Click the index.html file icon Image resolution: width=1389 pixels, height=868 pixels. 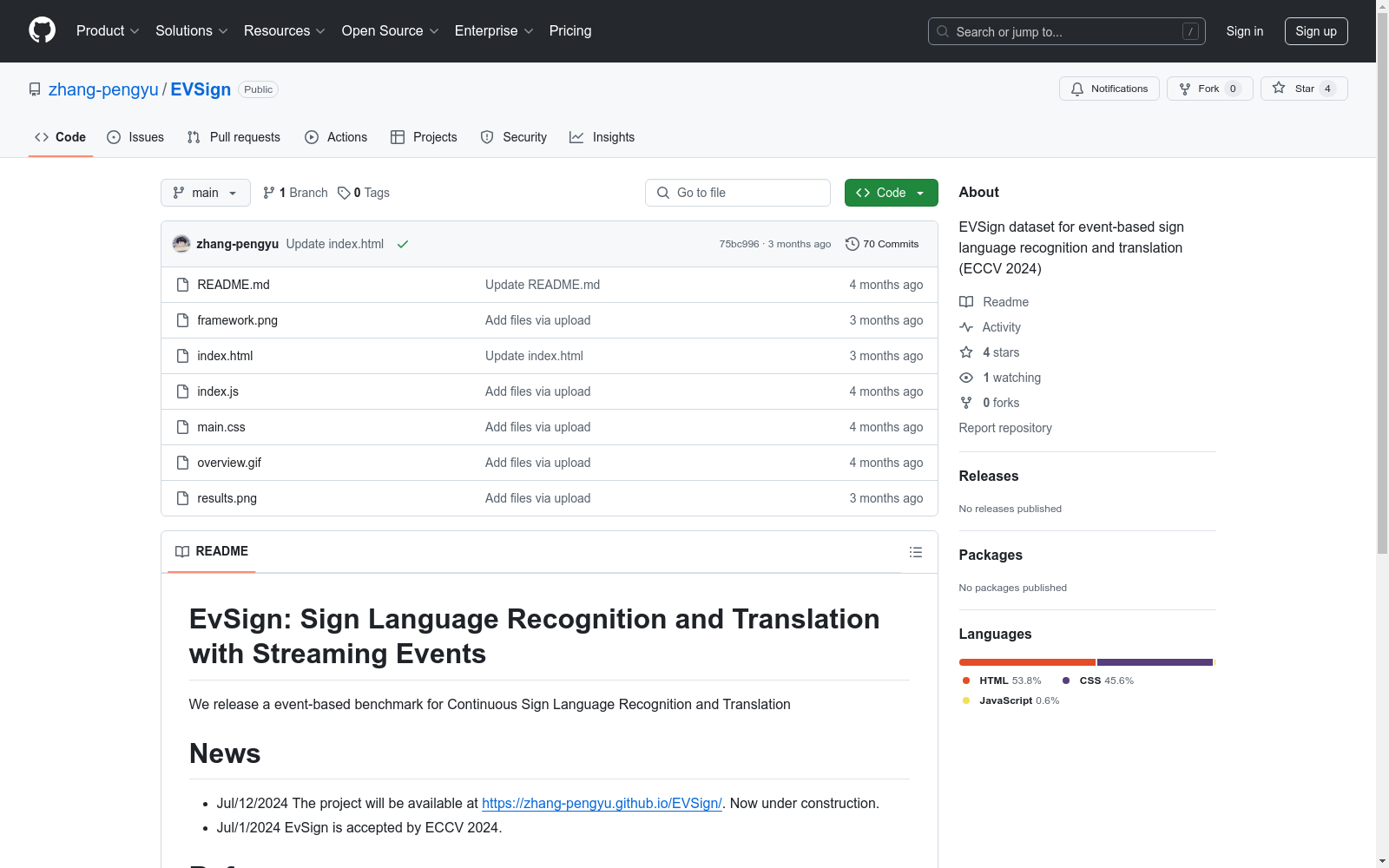coord(182,356)
